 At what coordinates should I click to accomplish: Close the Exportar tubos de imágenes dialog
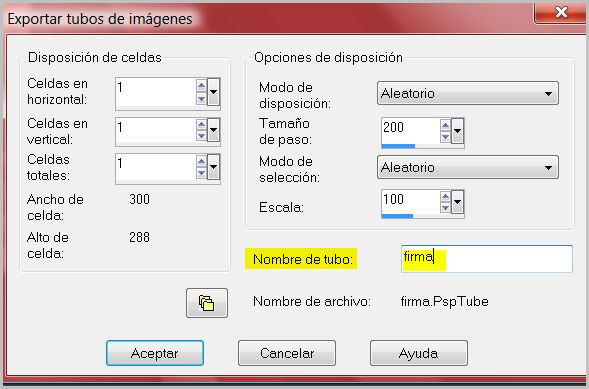pyautogui.click(x=561, y=12)
